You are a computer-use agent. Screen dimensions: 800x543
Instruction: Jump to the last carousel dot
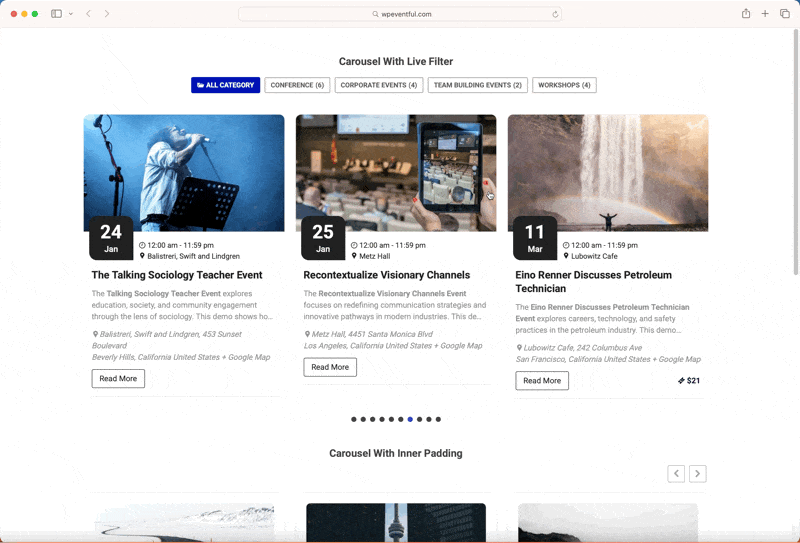(x=438, y=419)
